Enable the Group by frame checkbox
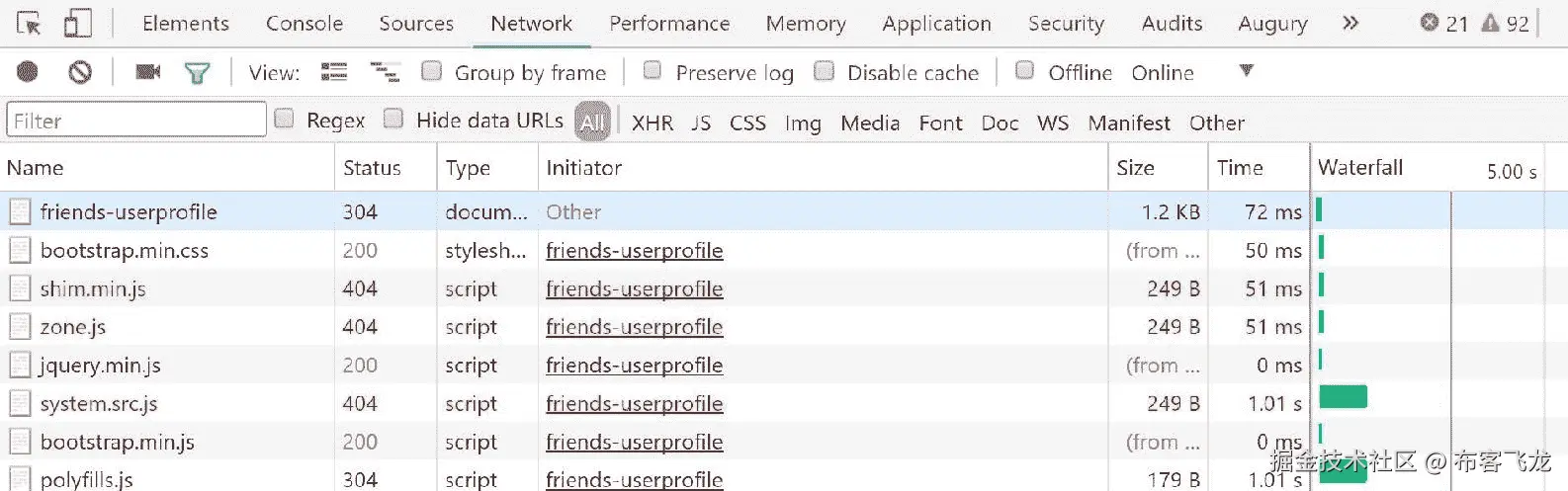 (431, 71)
